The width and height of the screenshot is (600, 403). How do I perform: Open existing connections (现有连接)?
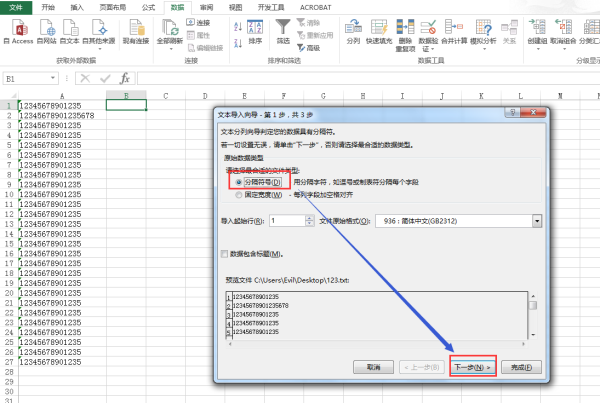pyautogui.click(x=136, y=32)
